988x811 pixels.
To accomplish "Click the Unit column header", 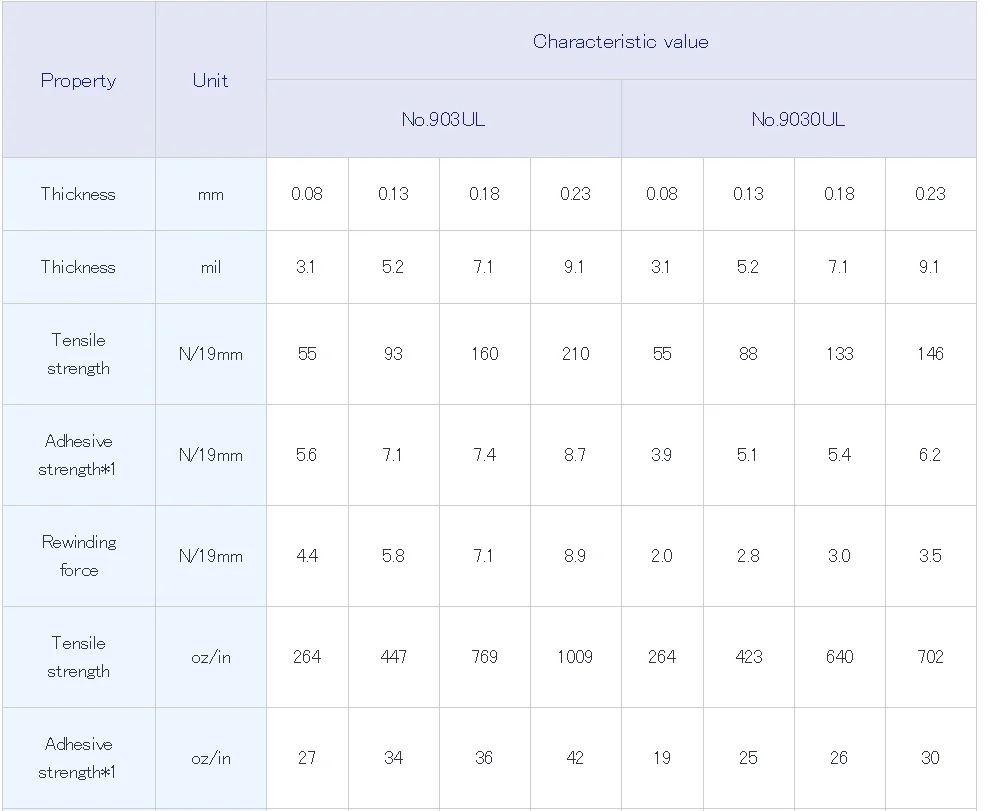I will point(210,81).
